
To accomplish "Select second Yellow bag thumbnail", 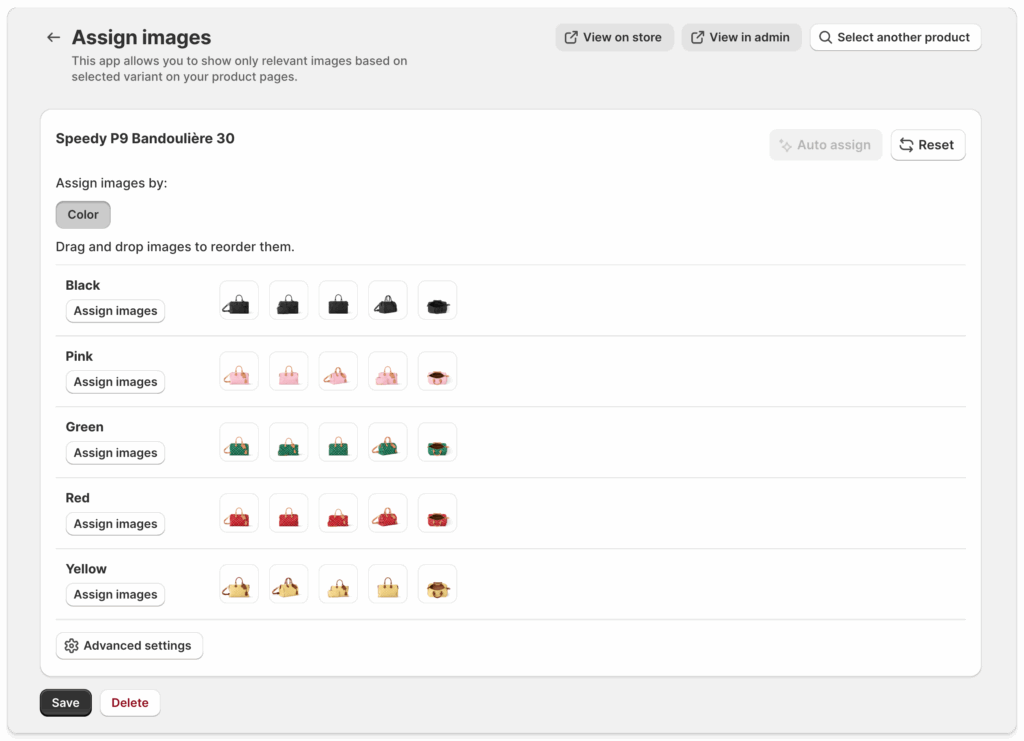I will click(x=289, y=584).
